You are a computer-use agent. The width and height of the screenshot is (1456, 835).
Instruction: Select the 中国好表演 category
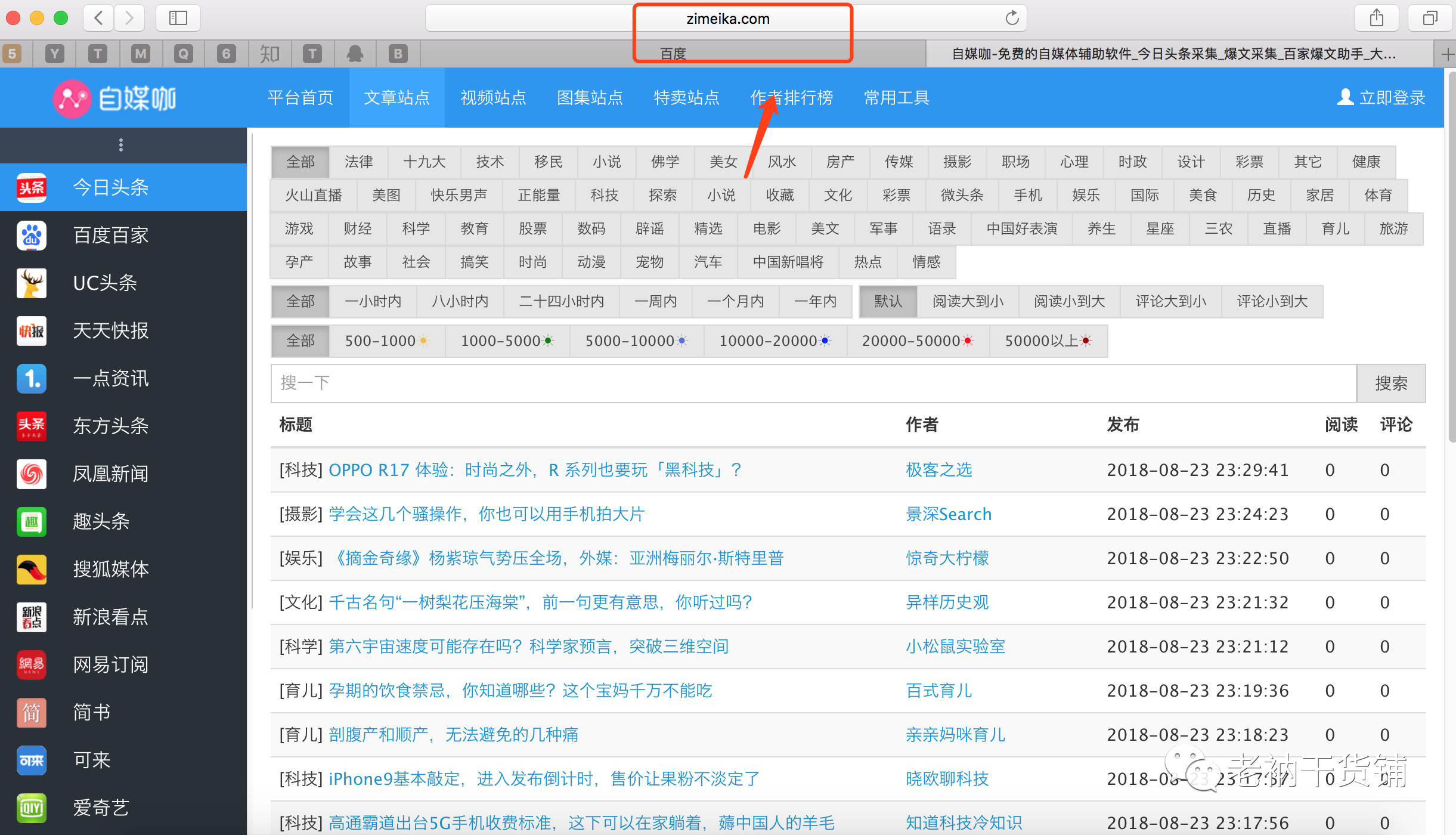coord(1022,228)
